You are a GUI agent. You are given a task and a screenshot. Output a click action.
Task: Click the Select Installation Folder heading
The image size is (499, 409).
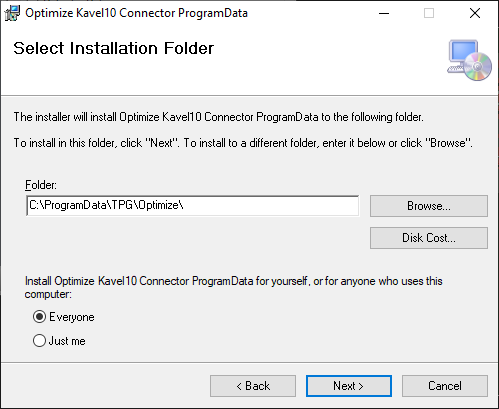(x=113, y=48)
